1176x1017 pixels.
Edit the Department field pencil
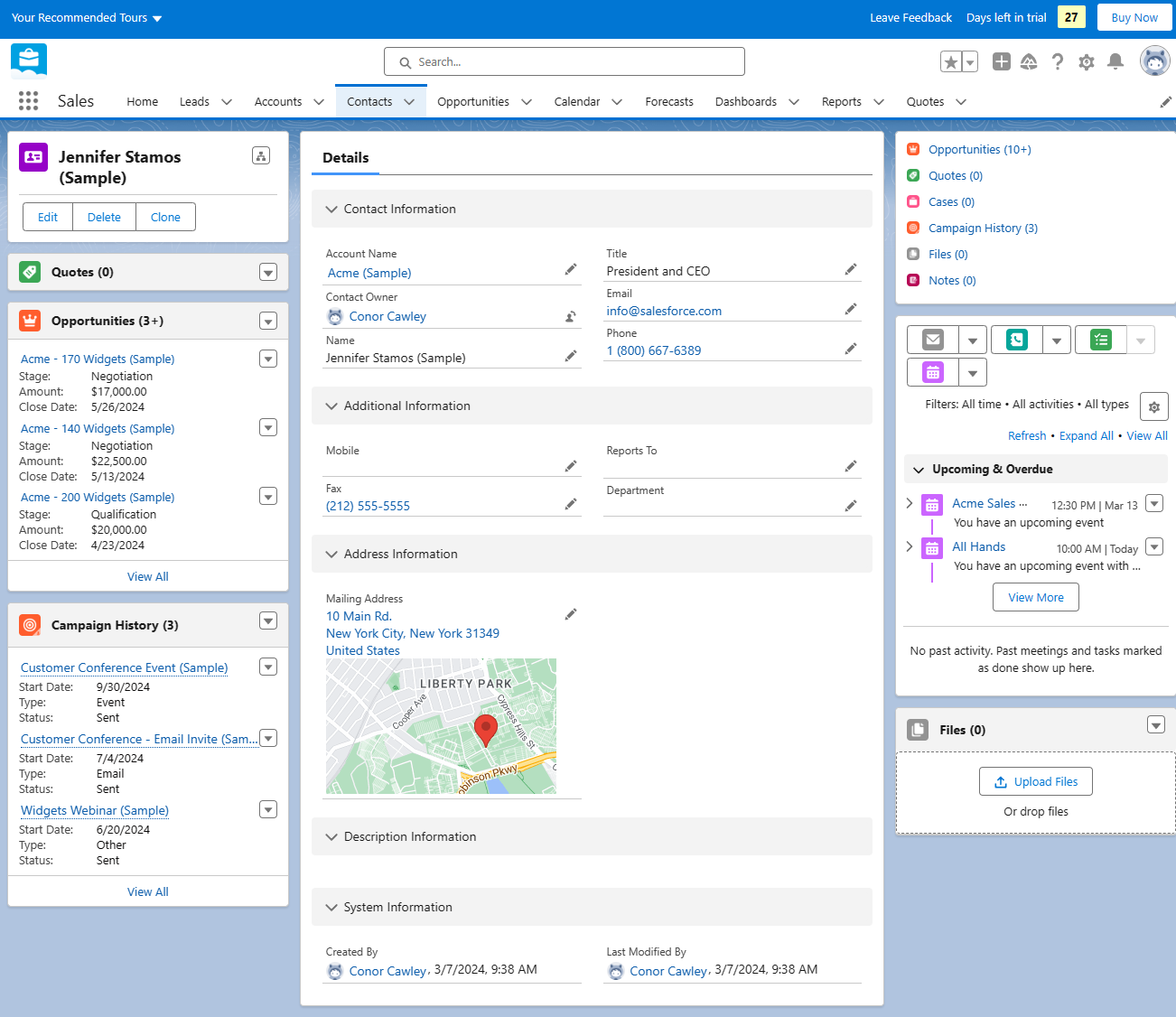coord(851,506)
